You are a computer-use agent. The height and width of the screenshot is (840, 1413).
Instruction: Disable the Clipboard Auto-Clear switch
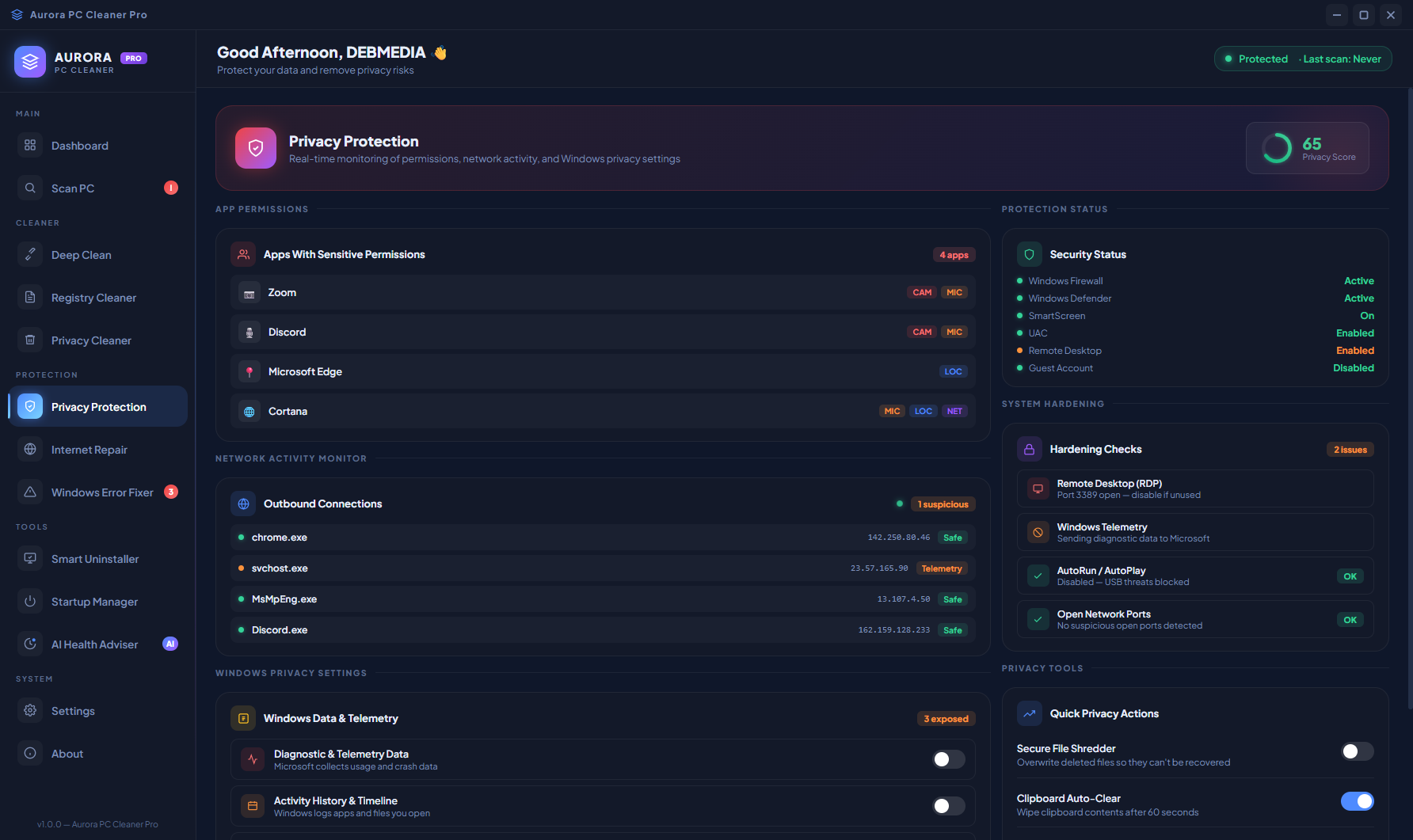pos(1358,801)
